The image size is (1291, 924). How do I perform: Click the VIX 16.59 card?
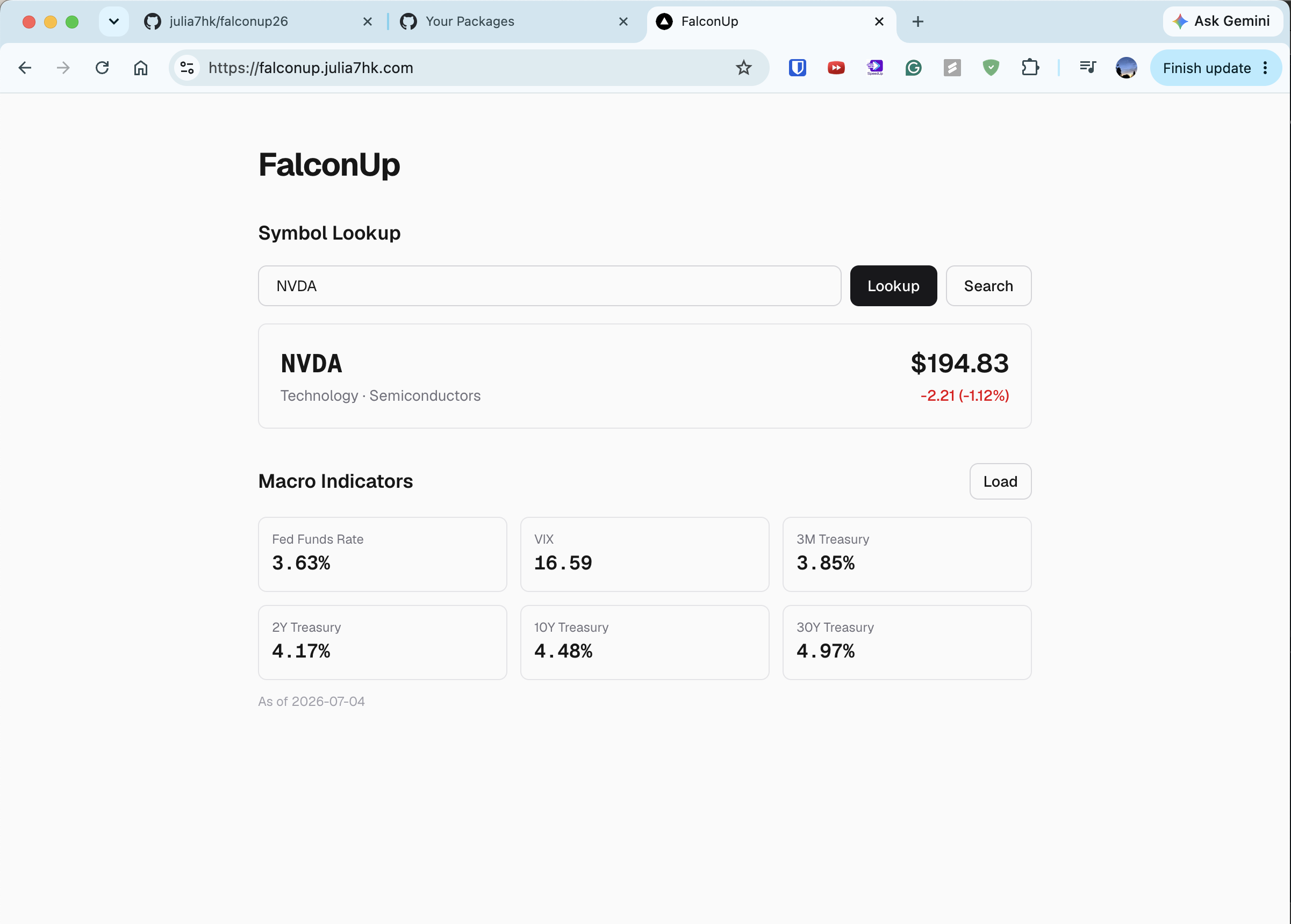point(644,554)
